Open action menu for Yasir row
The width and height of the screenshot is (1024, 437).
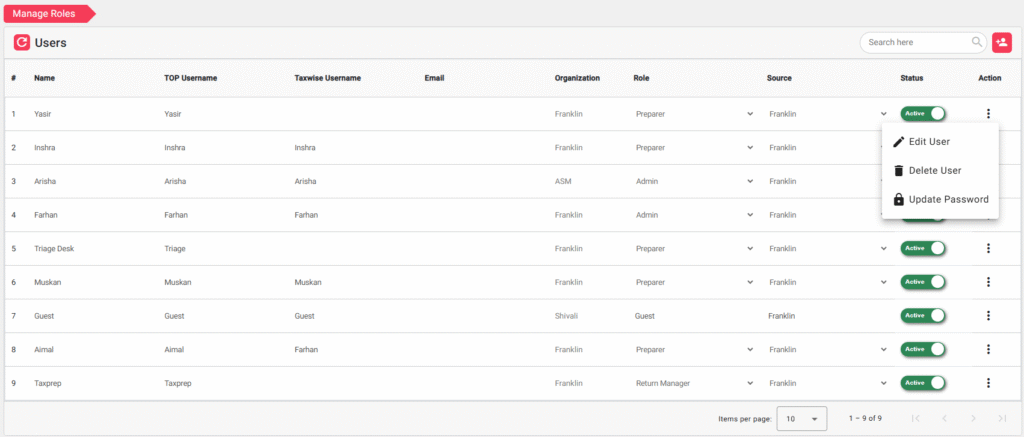pos(988,114)
